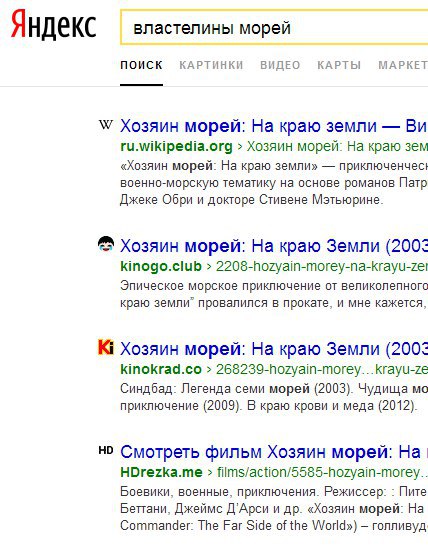Switch to the Видео tab
Screen dimensions: 428x551
280,65
